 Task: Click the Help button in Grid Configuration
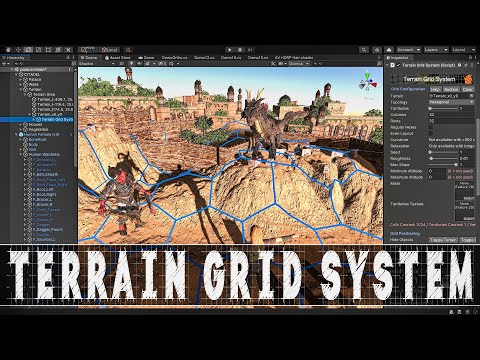tap(435, 89)
